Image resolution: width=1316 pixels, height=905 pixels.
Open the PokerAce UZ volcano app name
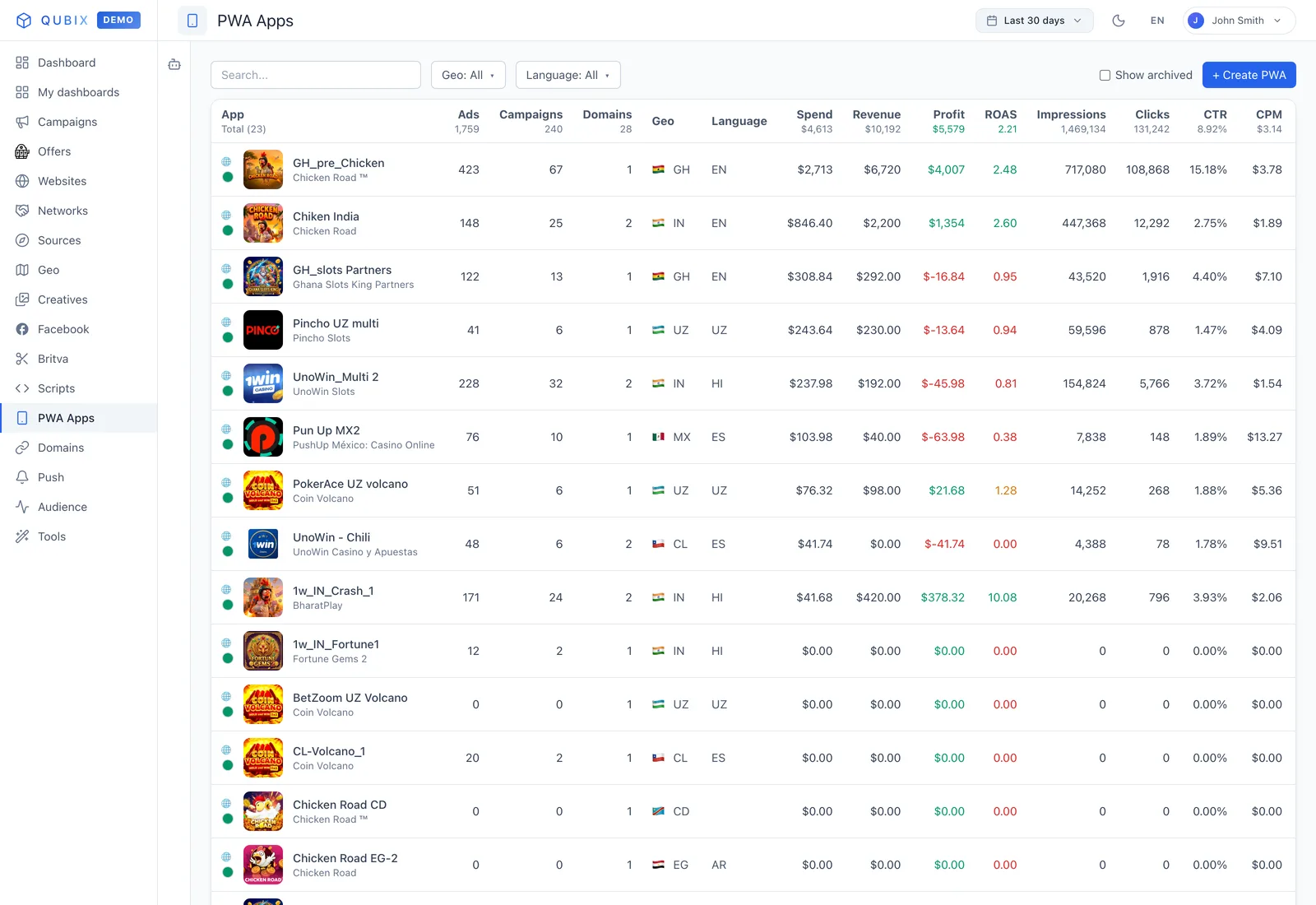[350, 484]
